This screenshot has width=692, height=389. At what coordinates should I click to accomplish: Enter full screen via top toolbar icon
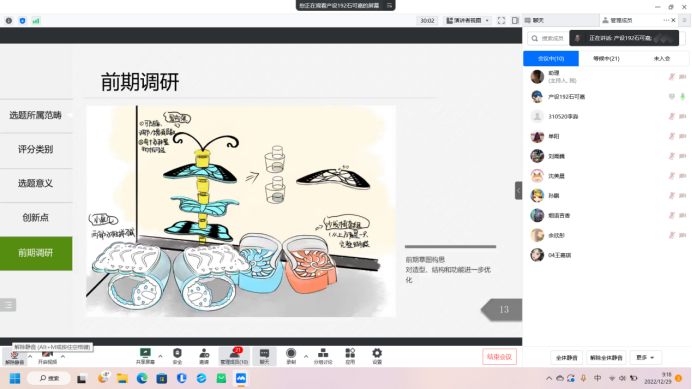coord(501,20)
